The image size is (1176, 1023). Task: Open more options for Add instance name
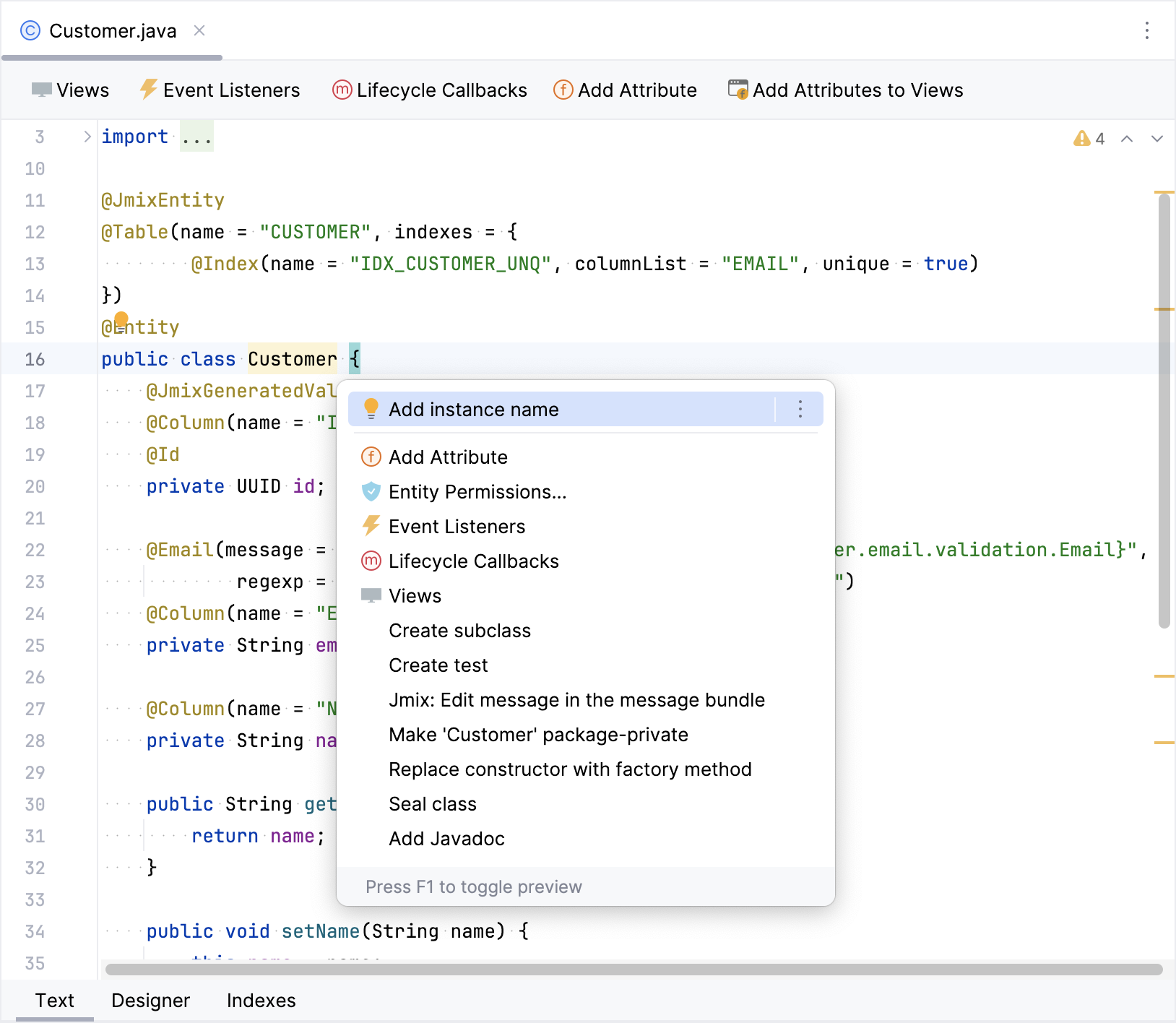[800, 410]
